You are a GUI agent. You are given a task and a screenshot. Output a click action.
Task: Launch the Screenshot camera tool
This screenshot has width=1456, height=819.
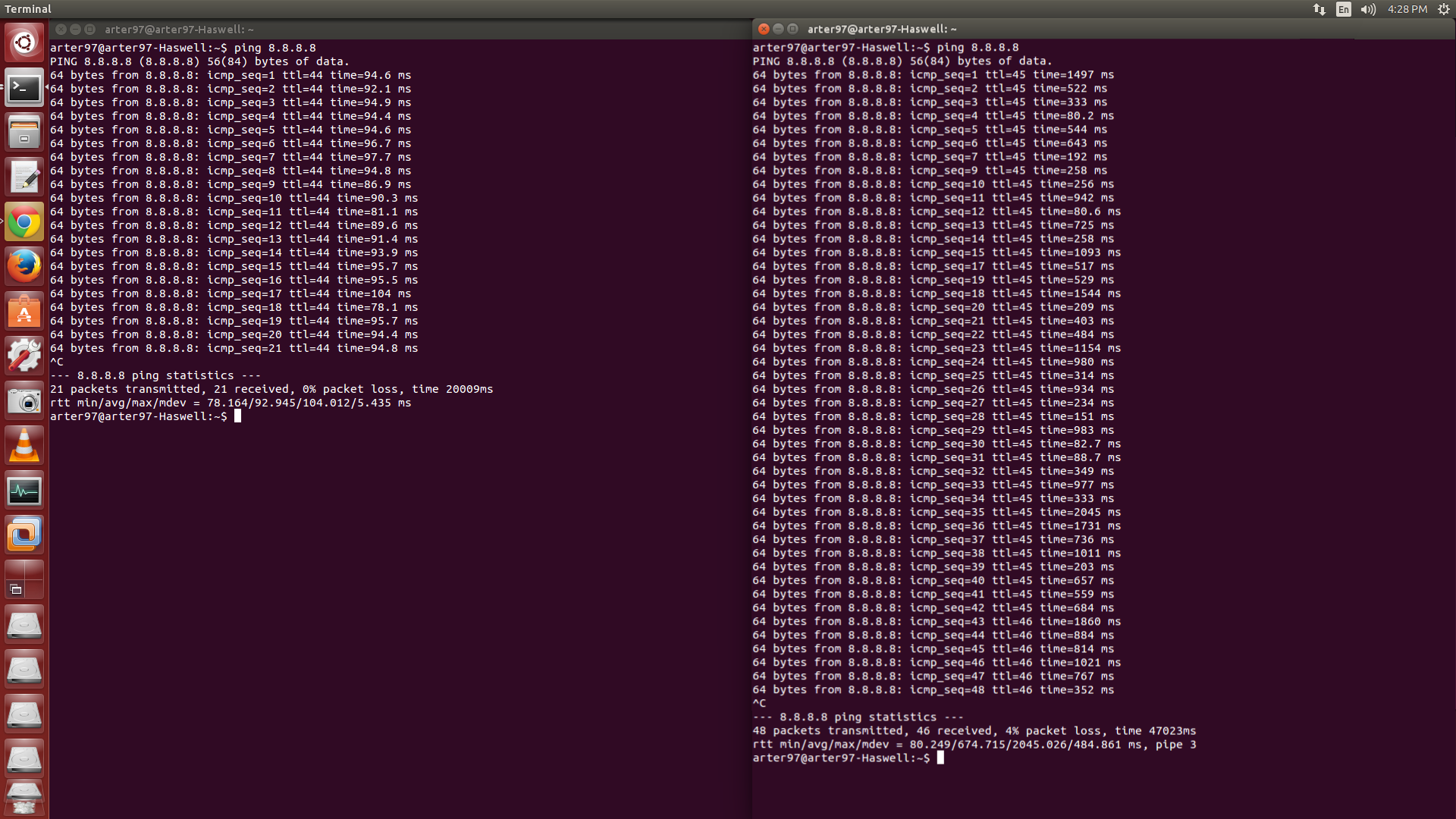tap(24, 401)
